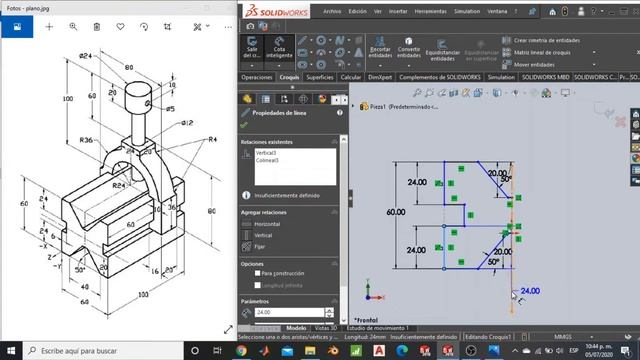
Task: Select Vertical3 in existing relations list
Action: click(x=266, y=153)
